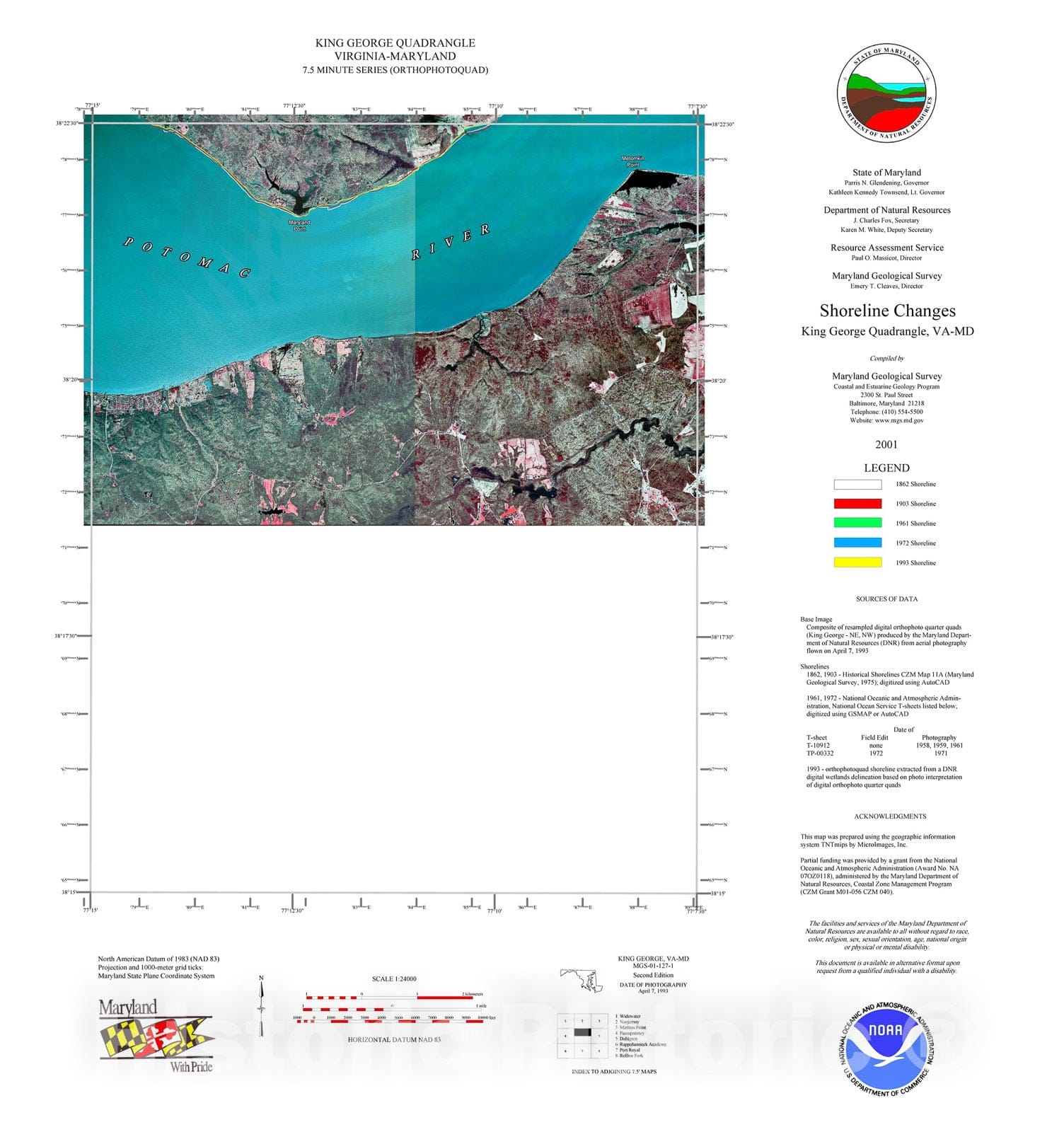Click the 1993 Shoreline yellow swatch
Image resolution: width=1064 pixels, height=1132 pixels.
[857, 562]
